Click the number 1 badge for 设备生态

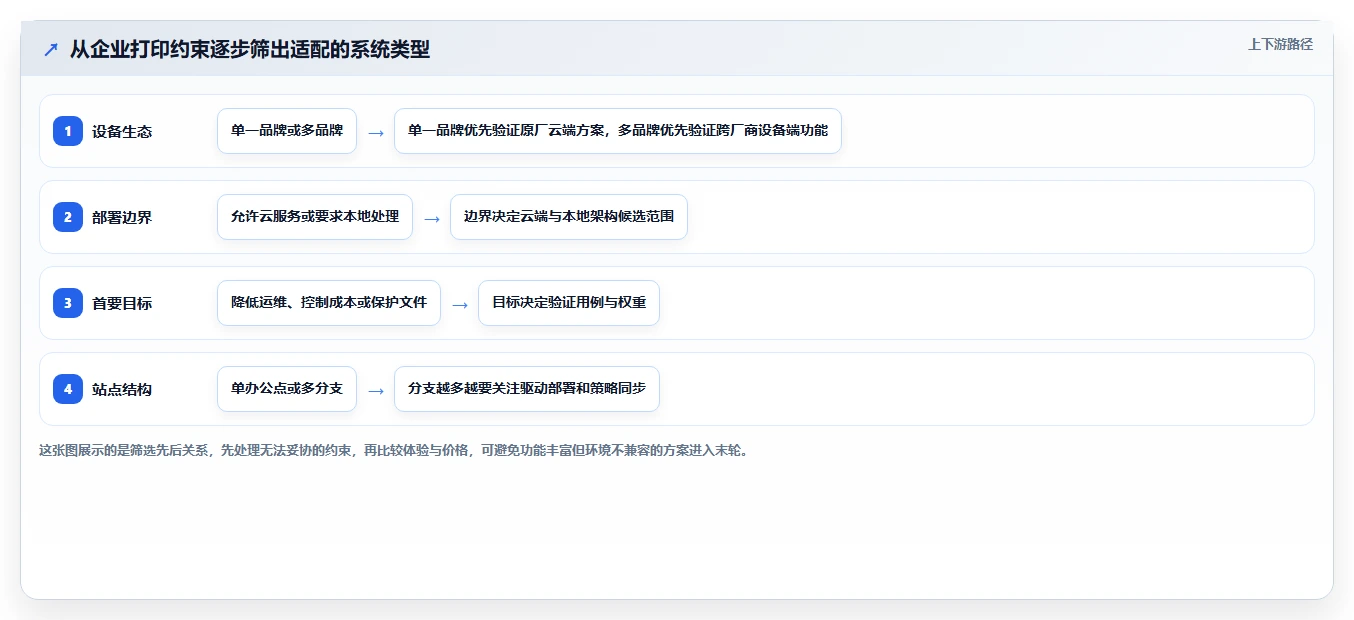(x=68, y=131)
